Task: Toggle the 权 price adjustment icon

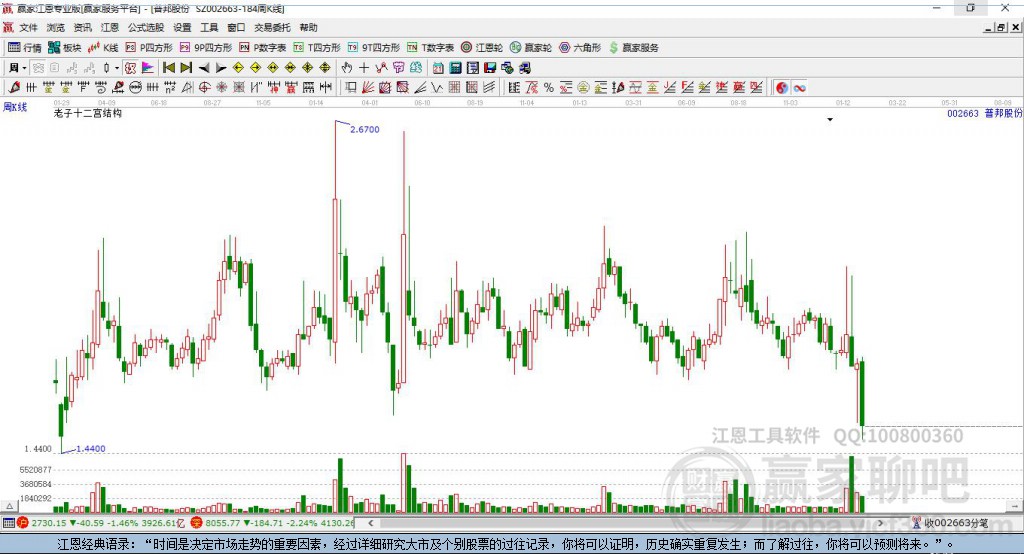Action: [131, 68]
